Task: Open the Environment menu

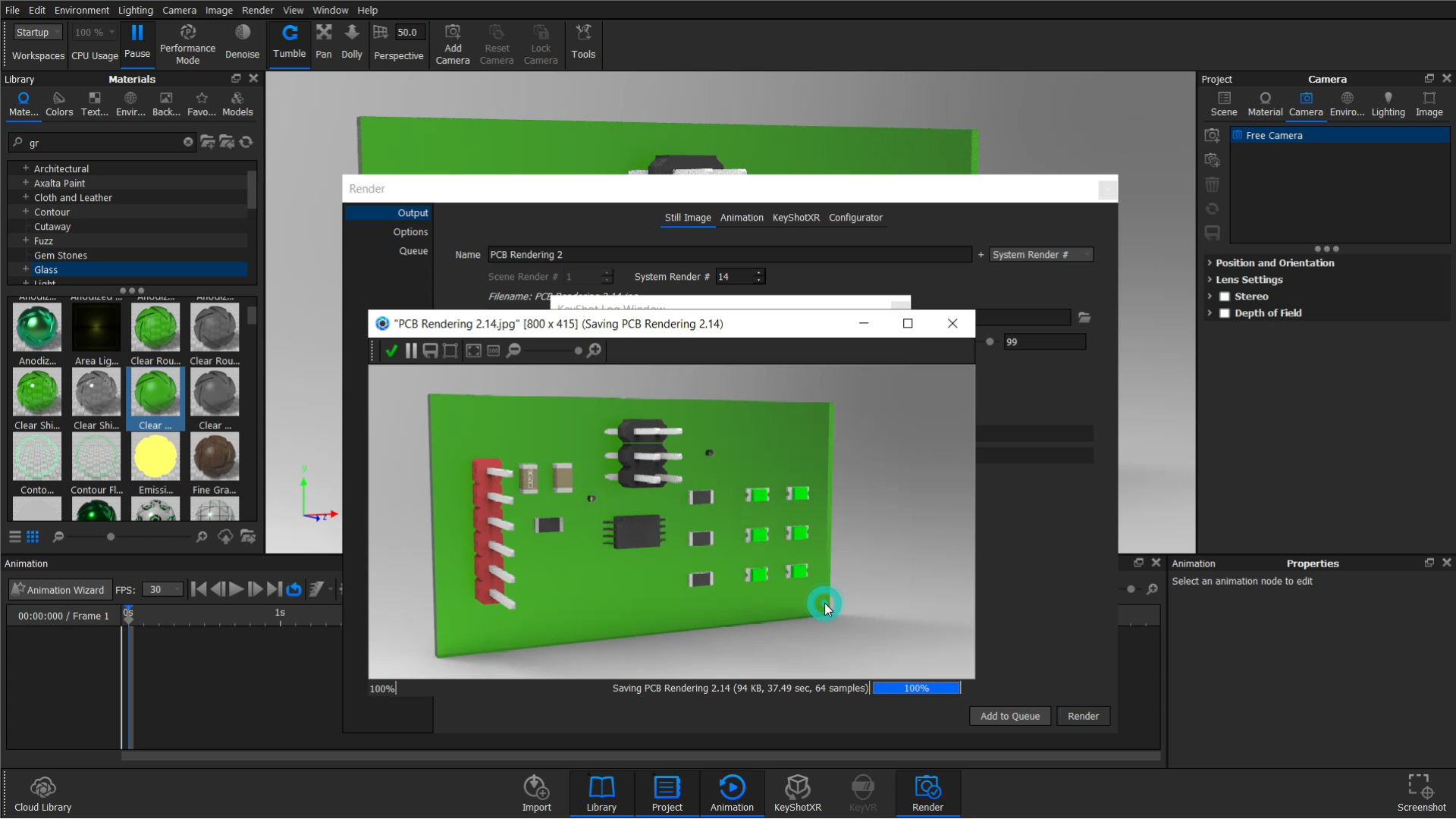Action: pyautogui.click(x=81, y=10)
